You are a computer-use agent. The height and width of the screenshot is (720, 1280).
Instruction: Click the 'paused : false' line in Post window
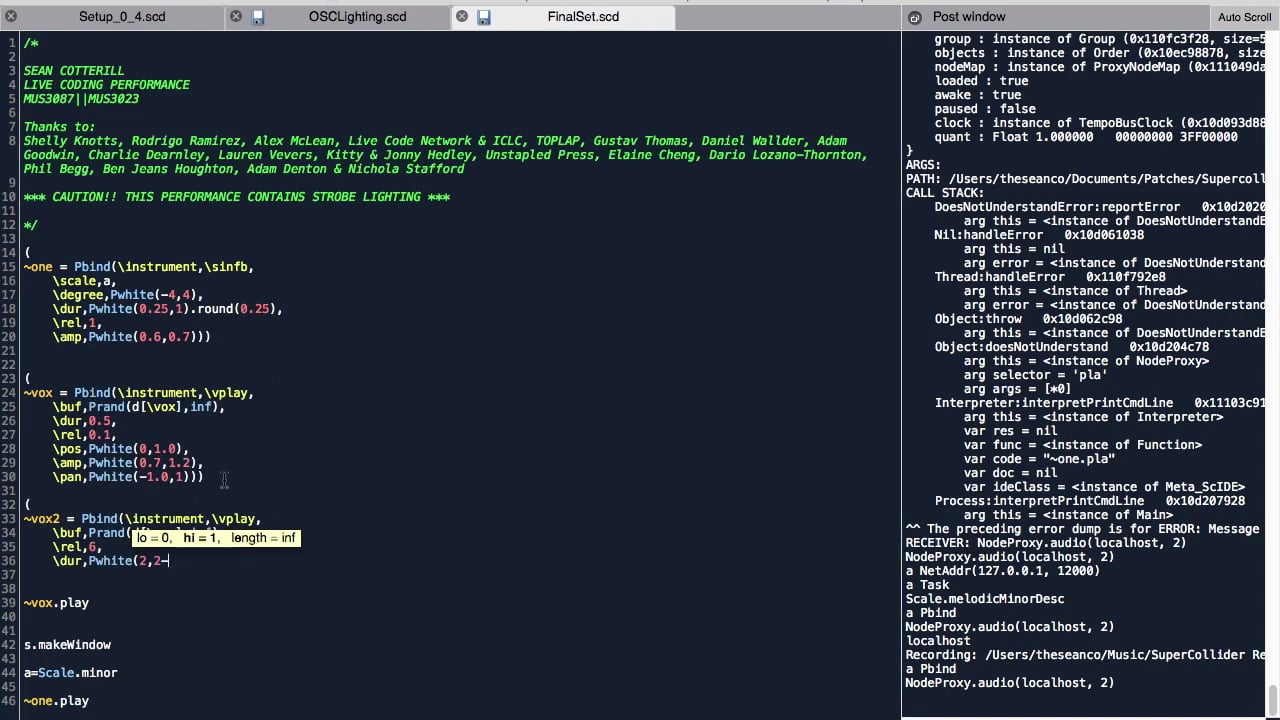click(x=985, y=109)
